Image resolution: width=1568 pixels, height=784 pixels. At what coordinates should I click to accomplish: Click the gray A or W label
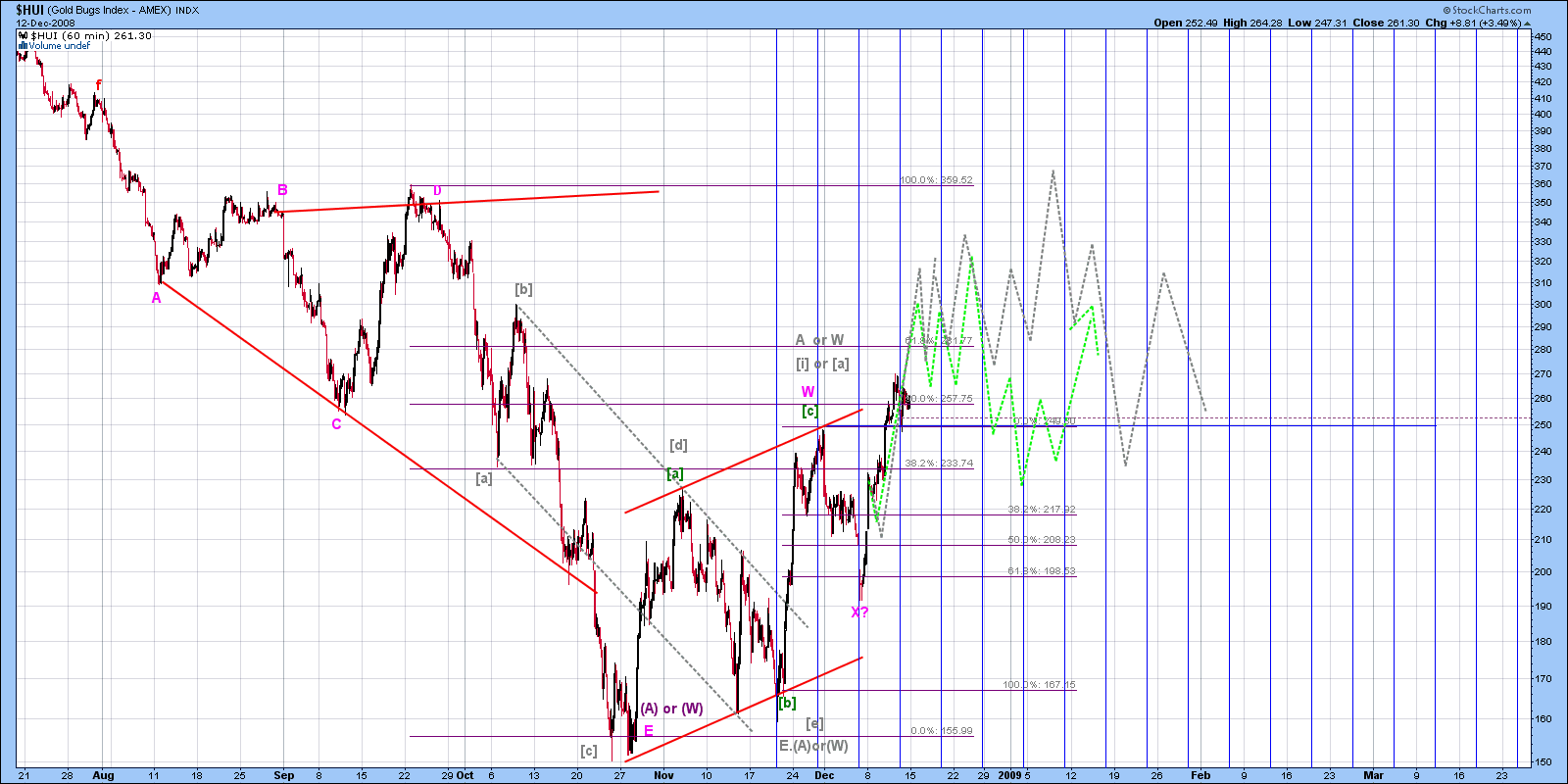coord(819,340)
